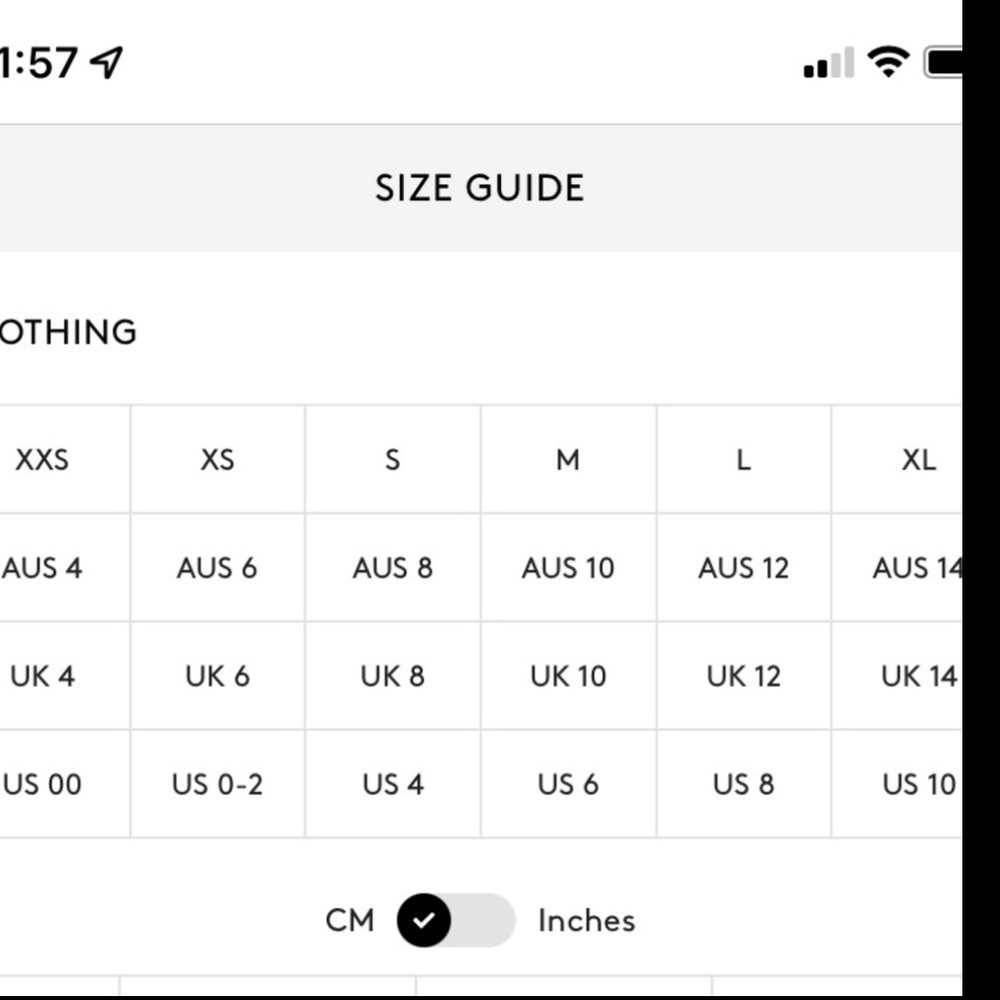Tap the cellular signal bars icon
The width and height of the screenshot is (1000, 1000).
(x=828, y=62)
